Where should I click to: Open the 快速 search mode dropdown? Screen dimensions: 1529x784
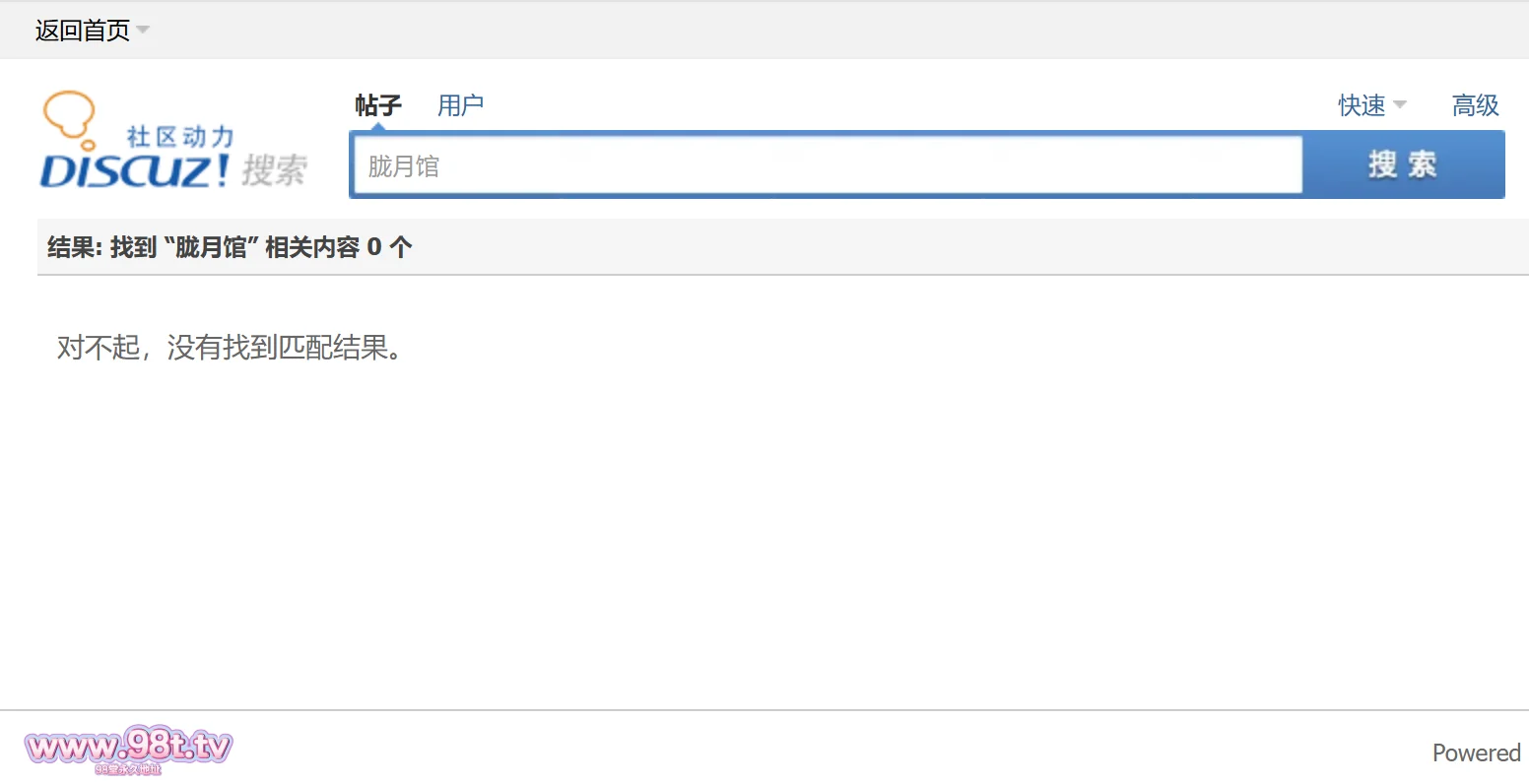(1362, 105)
